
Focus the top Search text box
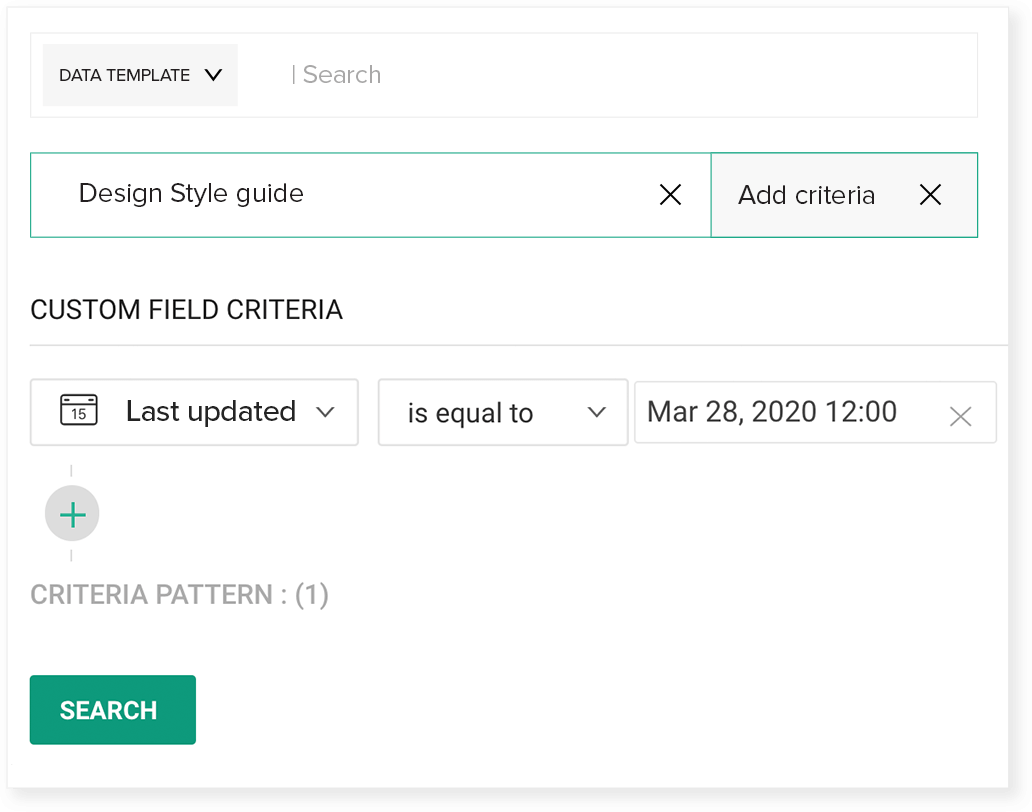[620, 75]
